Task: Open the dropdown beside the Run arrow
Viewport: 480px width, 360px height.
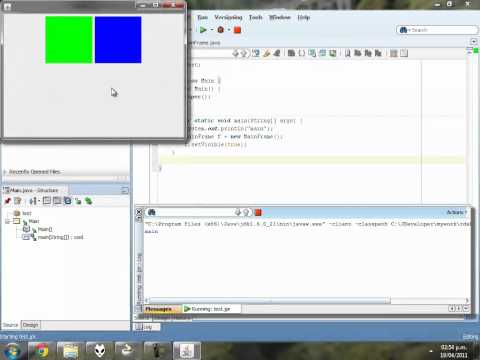Action: tap(212, 30)
